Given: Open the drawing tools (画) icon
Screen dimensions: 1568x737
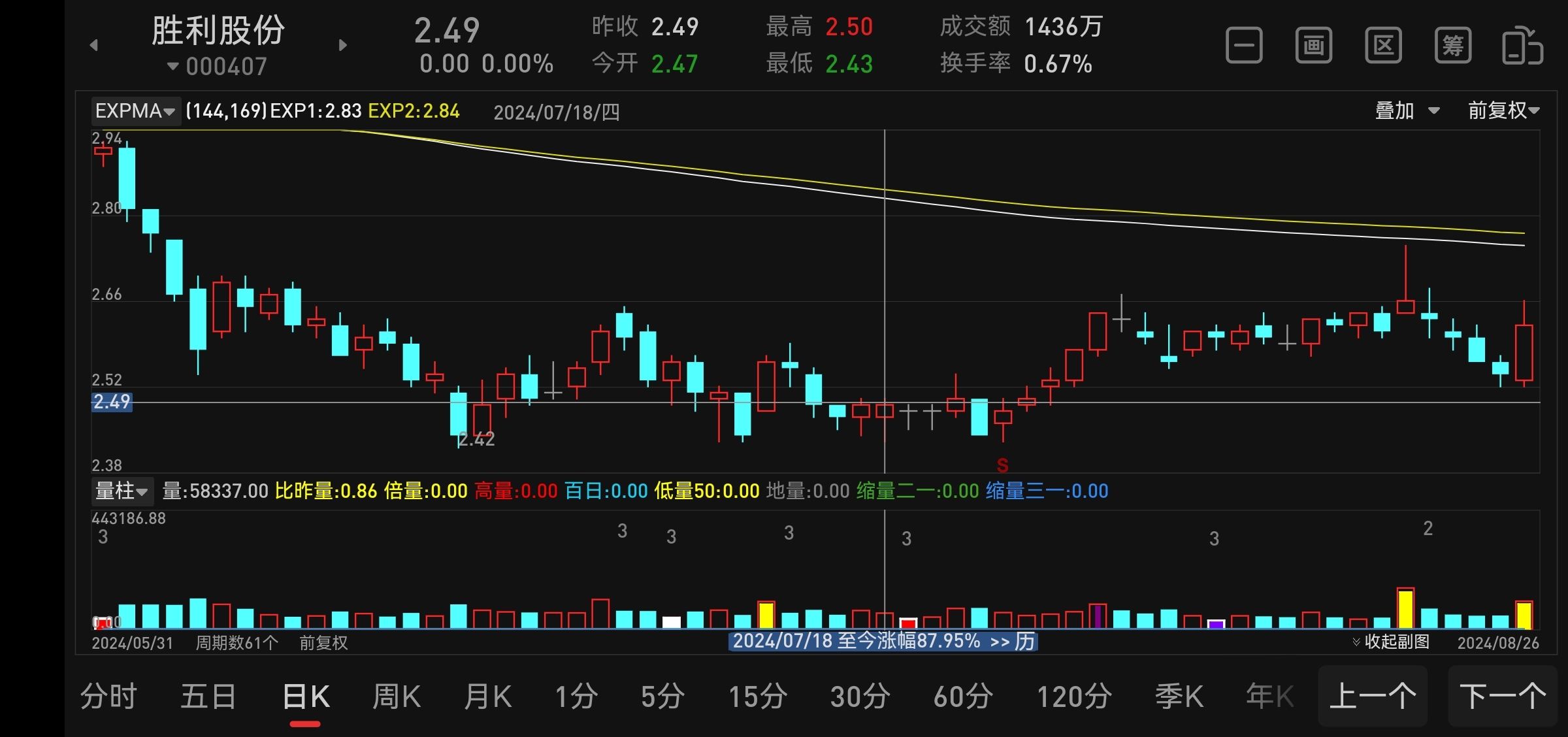Looking at the screenshot, I should (x=1313, y=46).
